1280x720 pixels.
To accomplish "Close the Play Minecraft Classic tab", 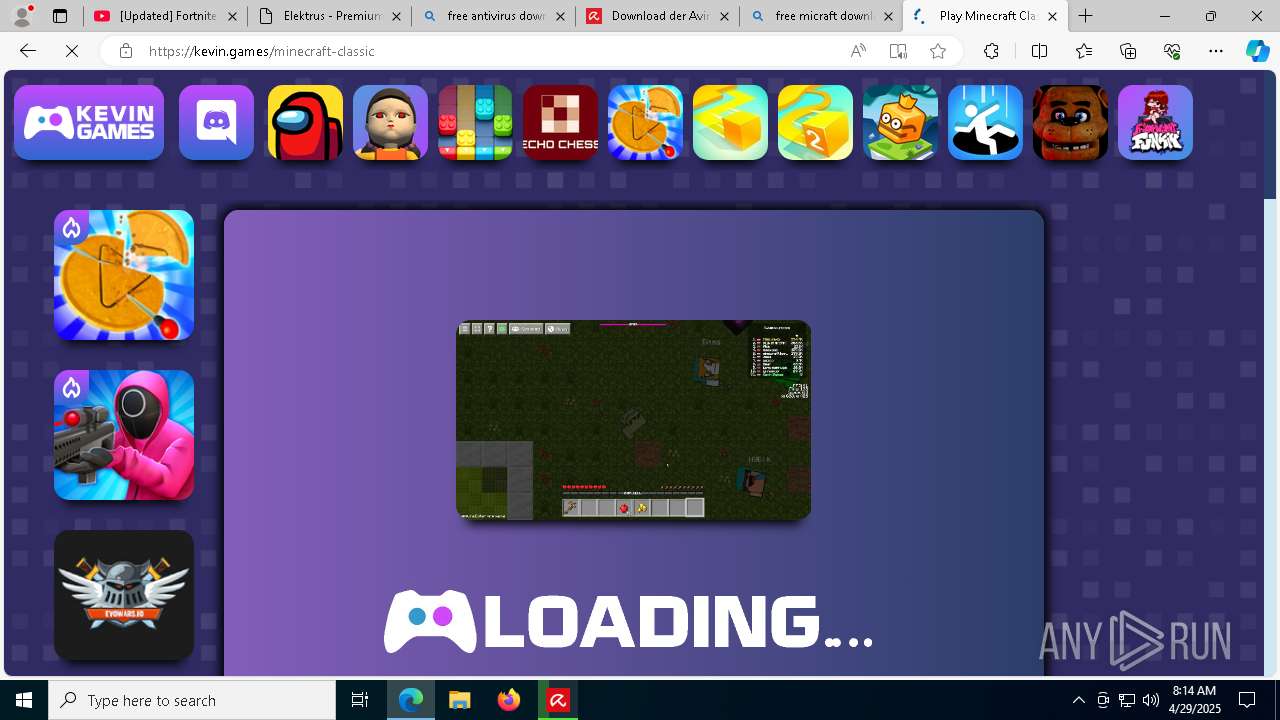I will [x=1052, y=16].
